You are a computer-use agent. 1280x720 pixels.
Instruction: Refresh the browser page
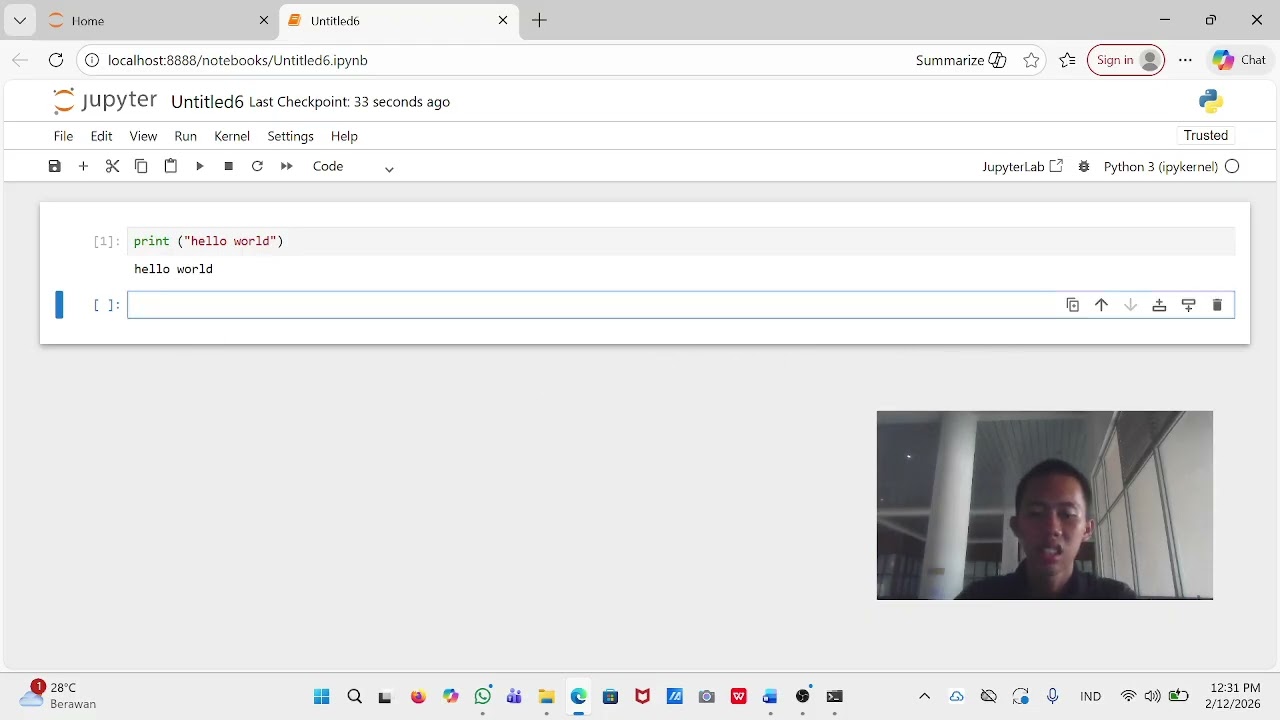point(56,60)
